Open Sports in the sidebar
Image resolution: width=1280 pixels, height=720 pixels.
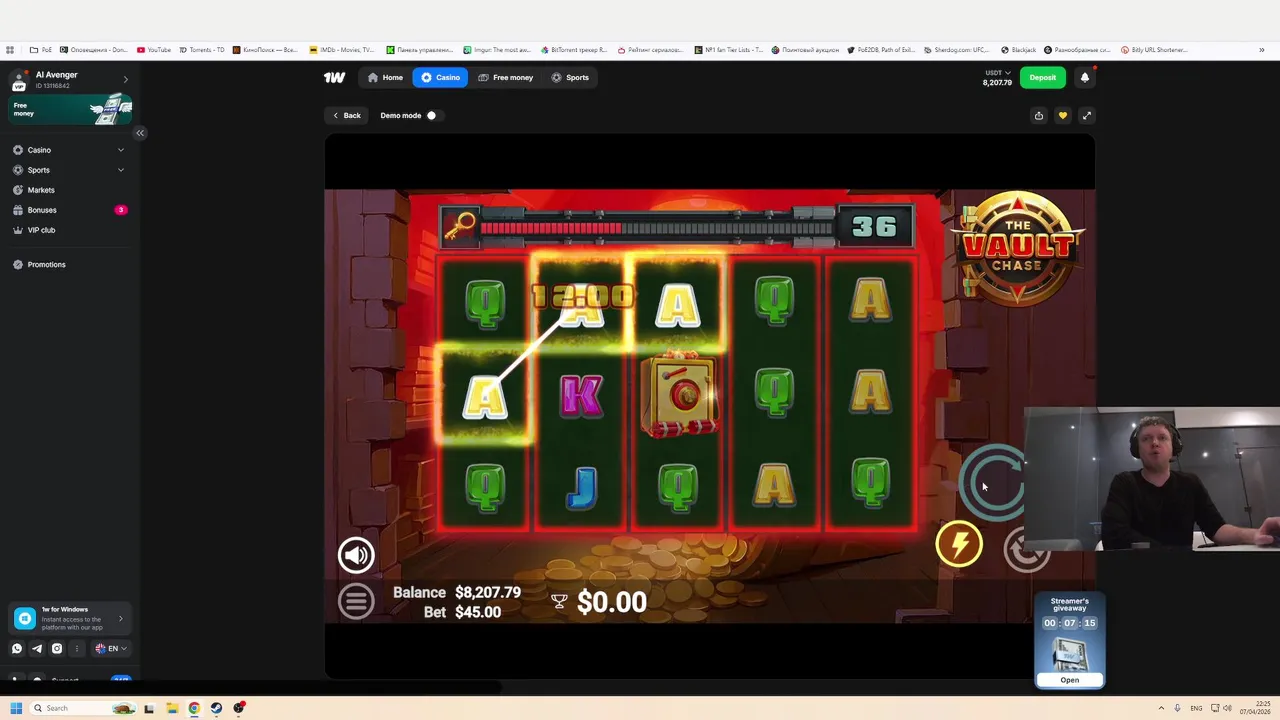pyautogui.click(x=38, y=170)
